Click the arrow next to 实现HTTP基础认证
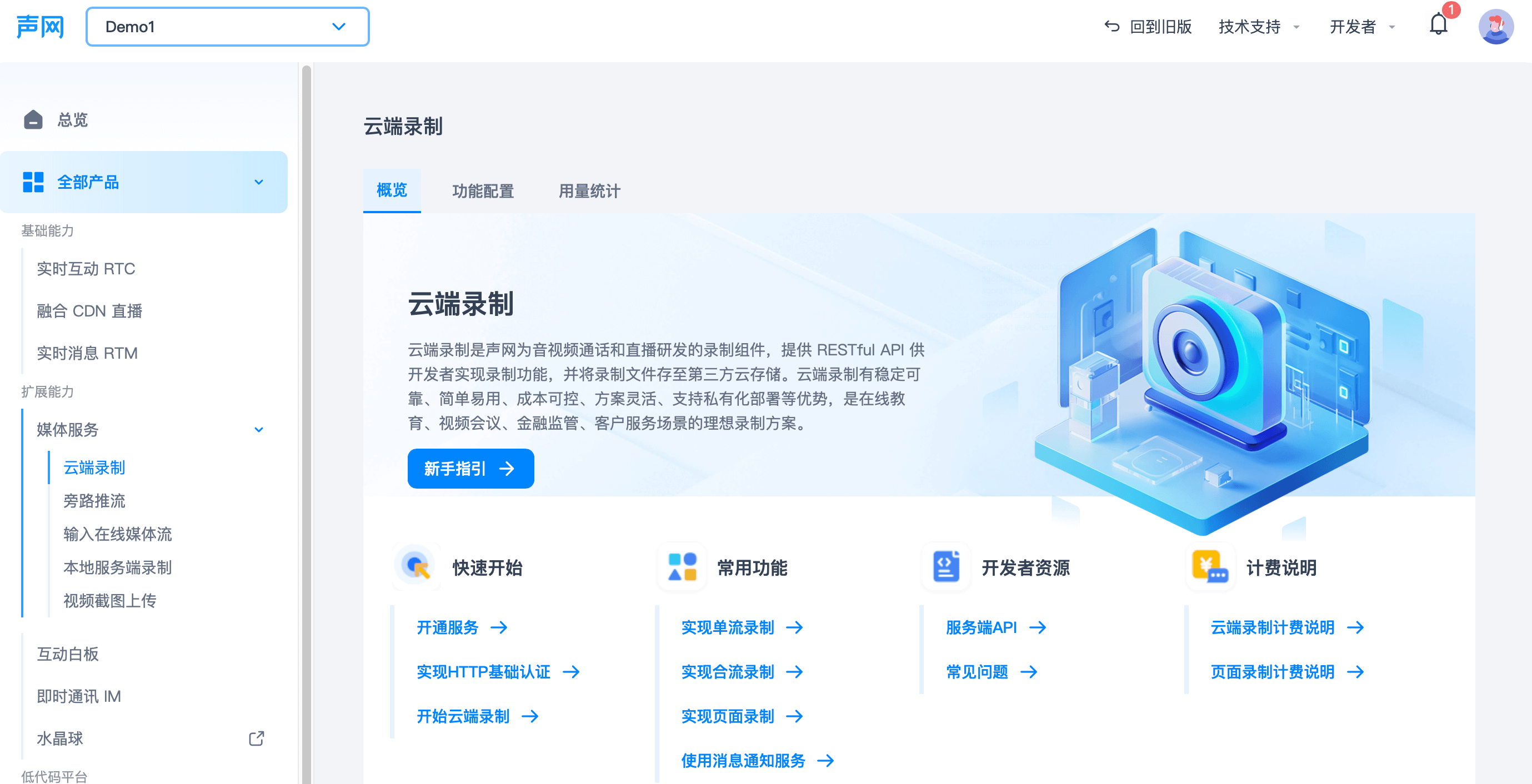 572,672
